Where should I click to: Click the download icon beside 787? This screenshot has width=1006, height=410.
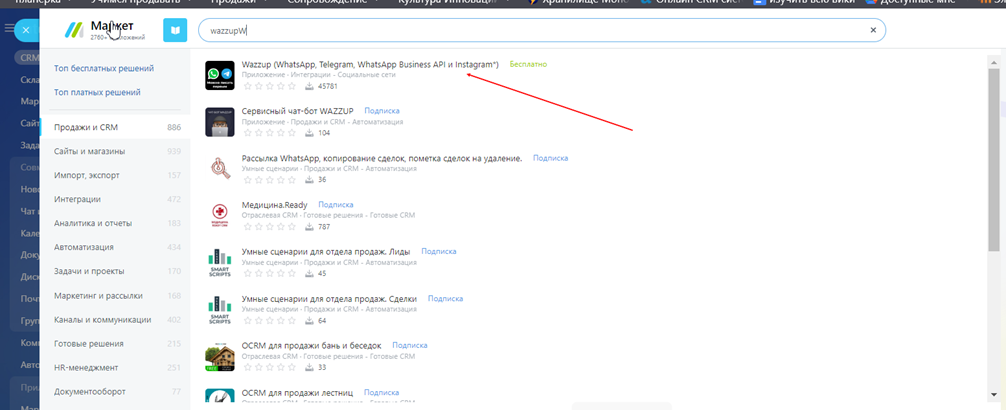(x=309, y=226)
